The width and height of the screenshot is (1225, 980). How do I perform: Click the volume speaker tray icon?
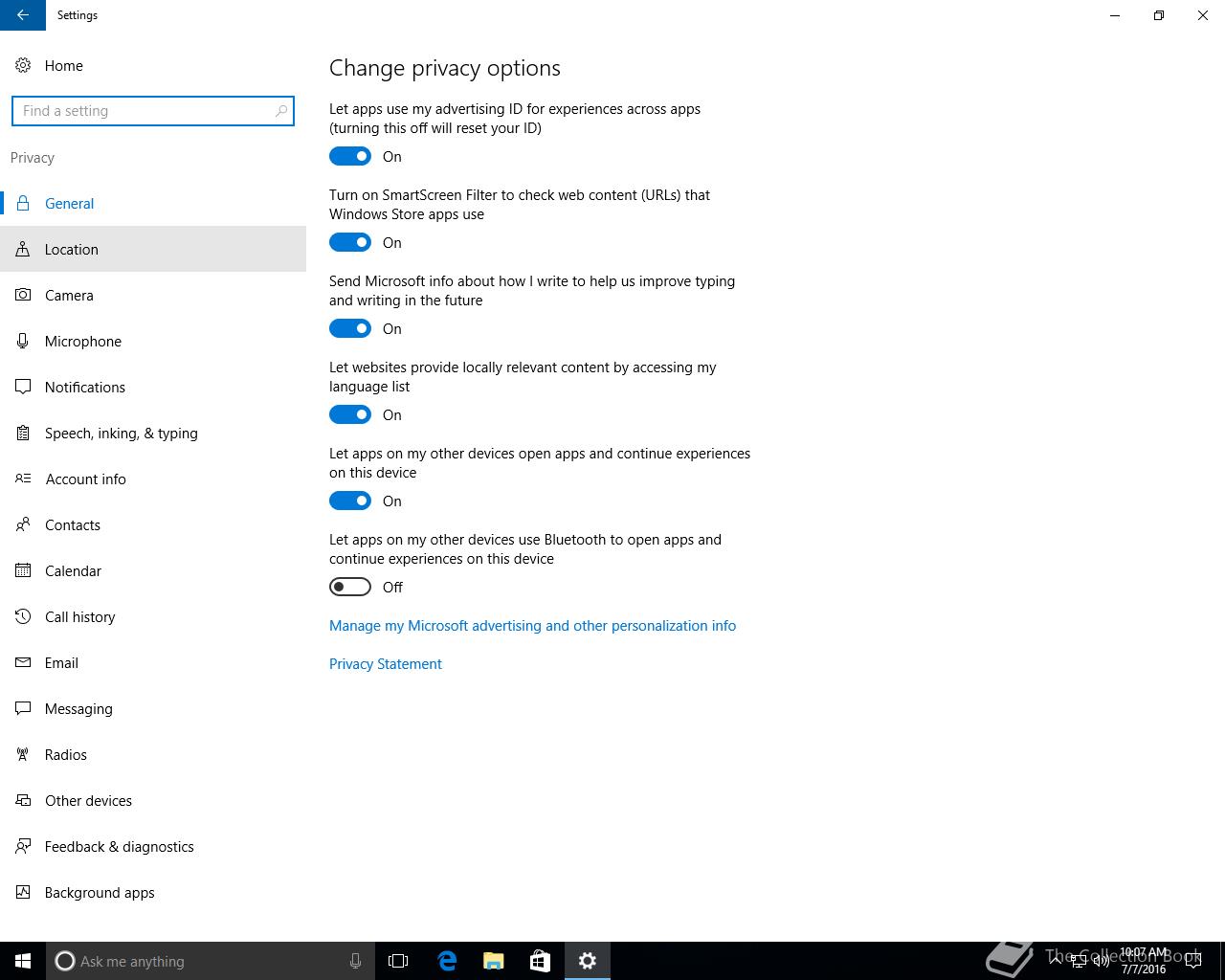click(x=1102, y=961)
